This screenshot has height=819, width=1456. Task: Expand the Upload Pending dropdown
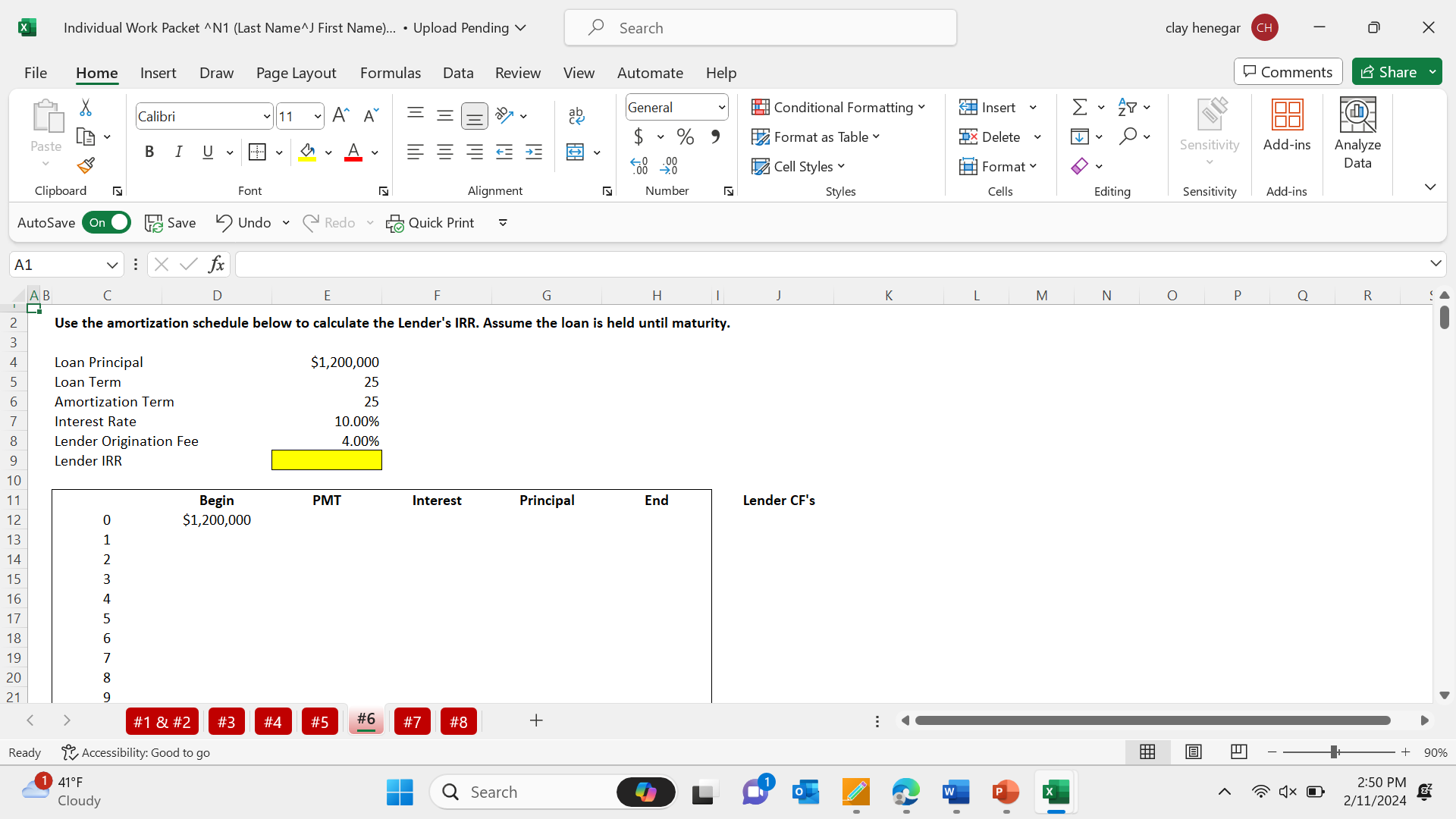521,27
